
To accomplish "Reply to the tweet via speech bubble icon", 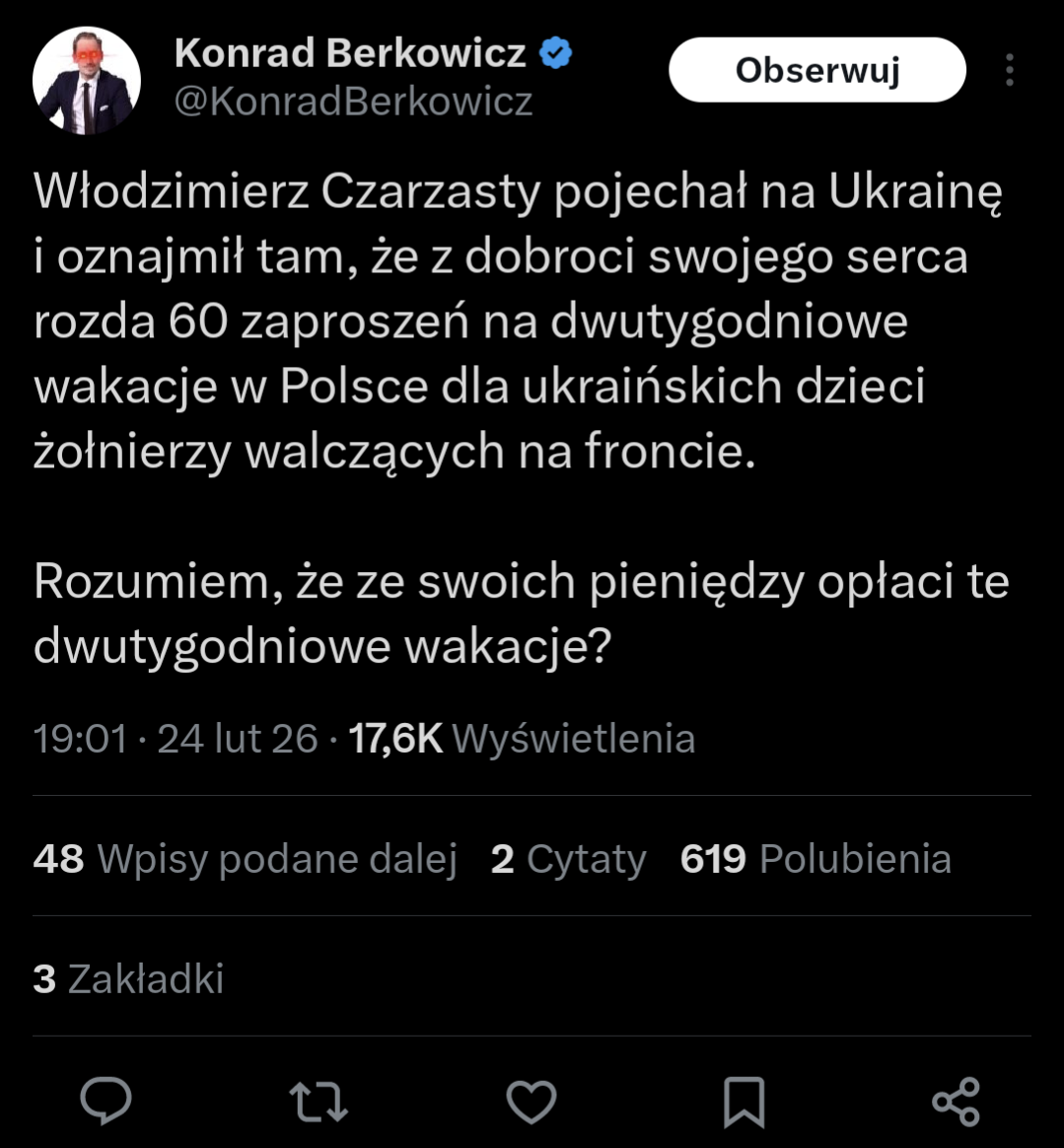I will click(106, 1101).
